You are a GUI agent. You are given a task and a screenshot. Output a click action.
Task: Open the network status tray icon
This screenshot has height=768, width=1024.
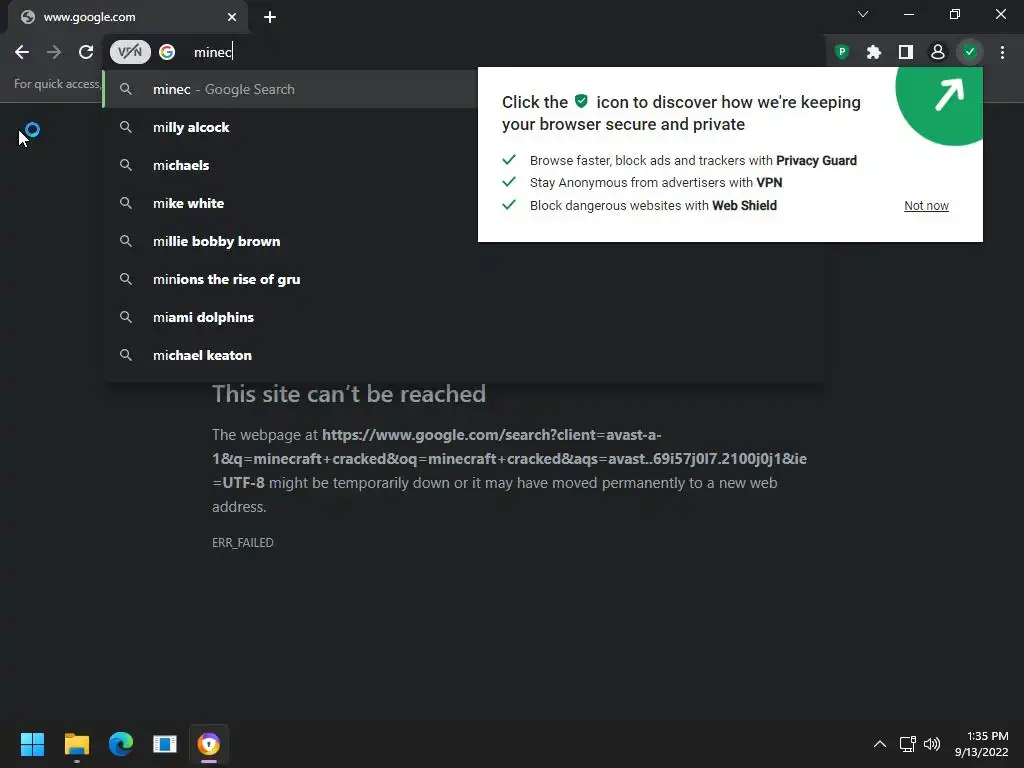click(907, 744)
